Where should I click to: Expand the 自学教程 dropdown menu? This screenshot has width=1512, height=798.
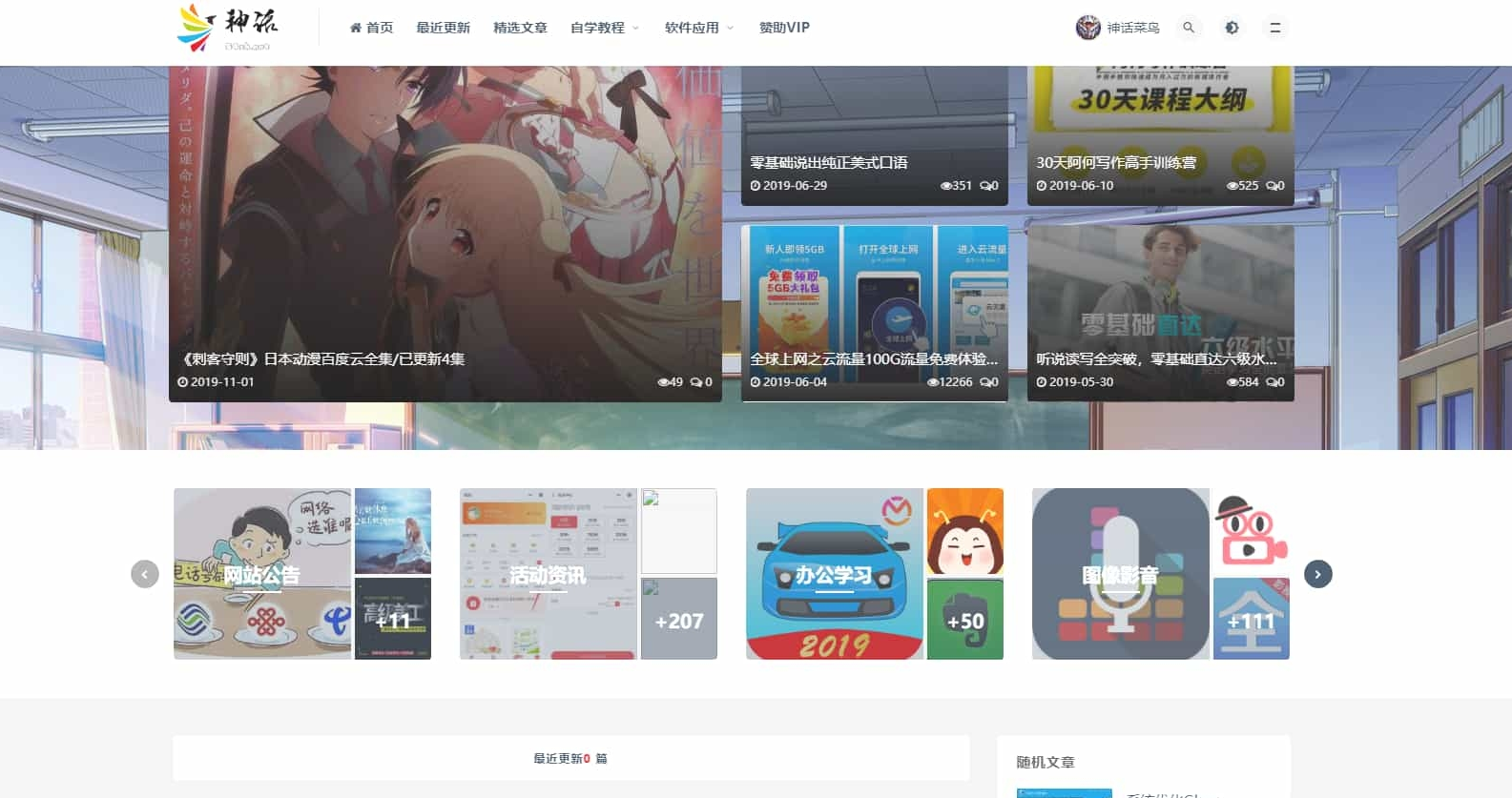[x=605, y=28]
